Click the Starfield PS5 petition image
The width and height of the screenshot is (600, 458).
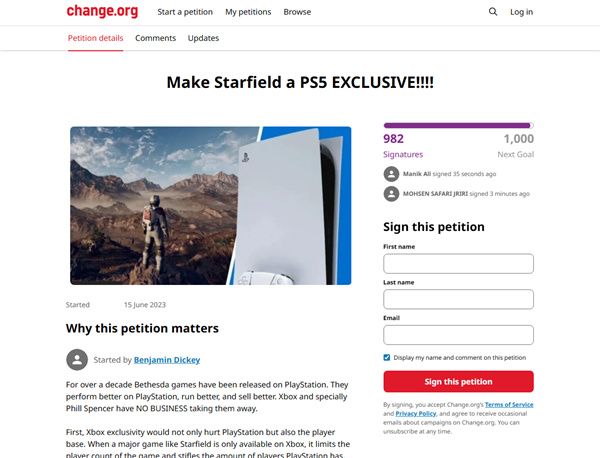coord(210,205)
